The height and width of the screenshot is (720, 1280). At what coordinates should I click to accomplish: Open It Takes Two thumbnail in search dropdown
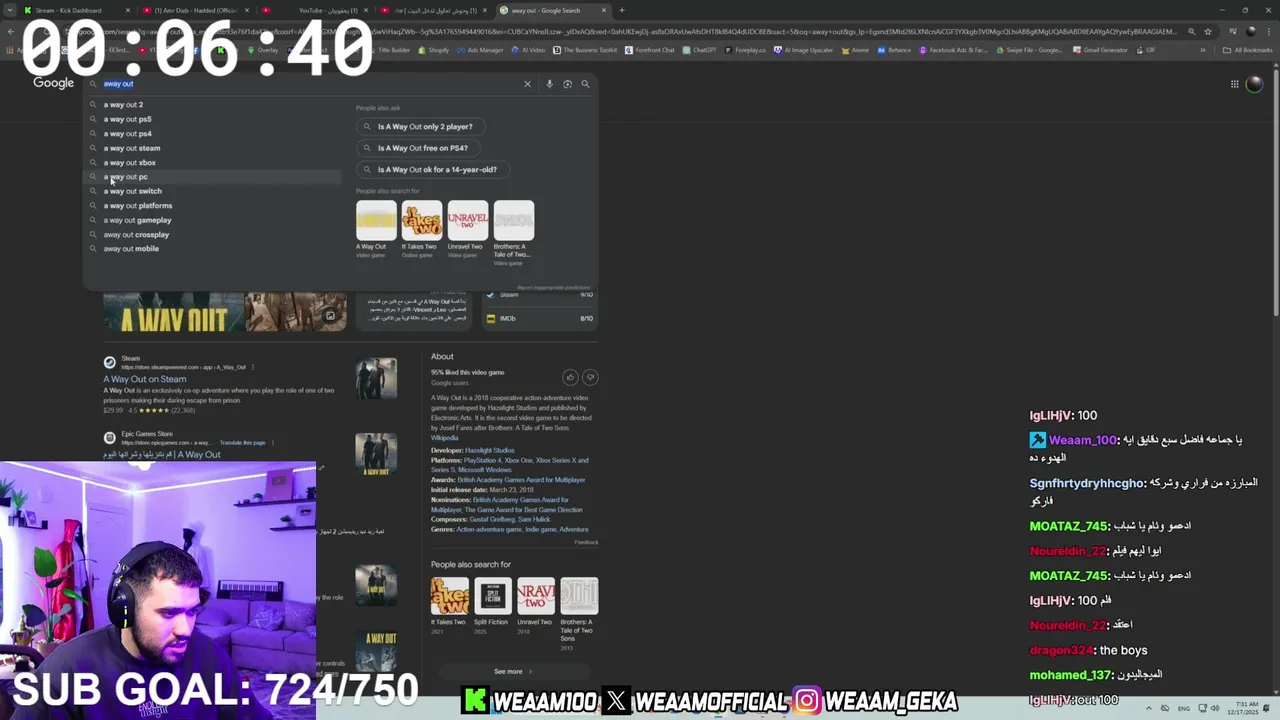click(421, 220)
